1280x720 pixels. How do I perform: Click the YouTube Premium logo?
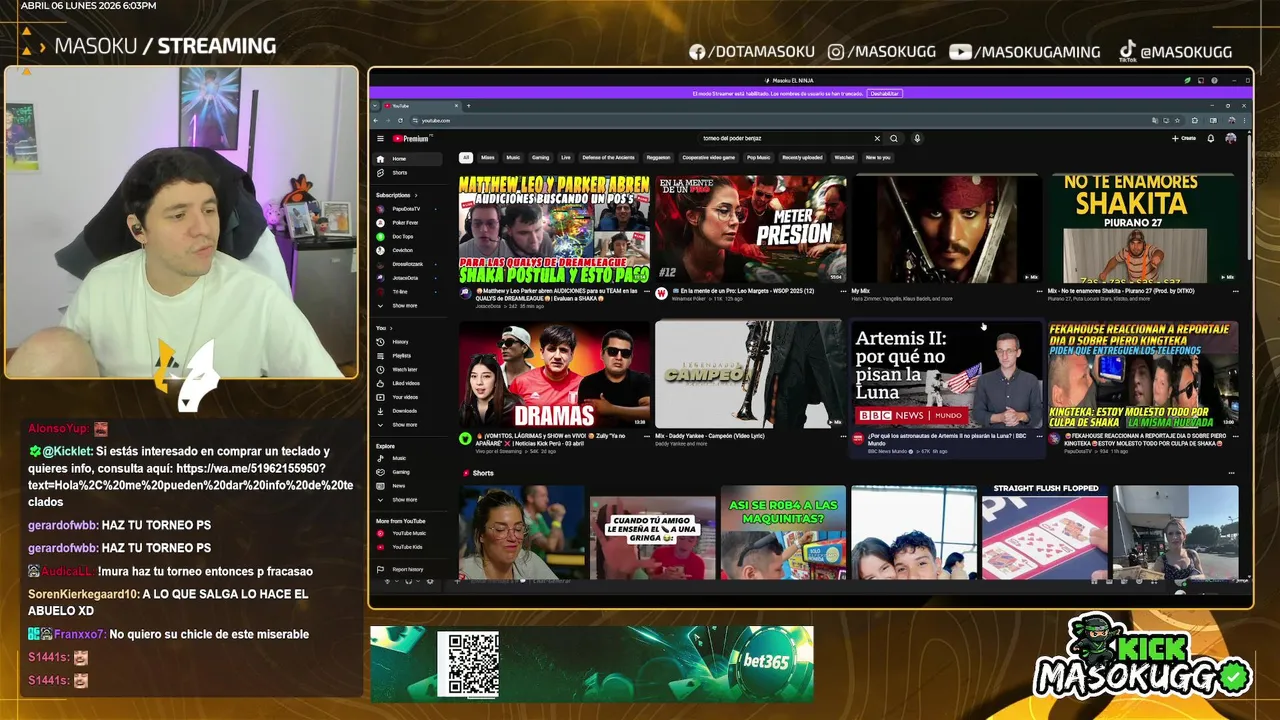coord(411,139)
